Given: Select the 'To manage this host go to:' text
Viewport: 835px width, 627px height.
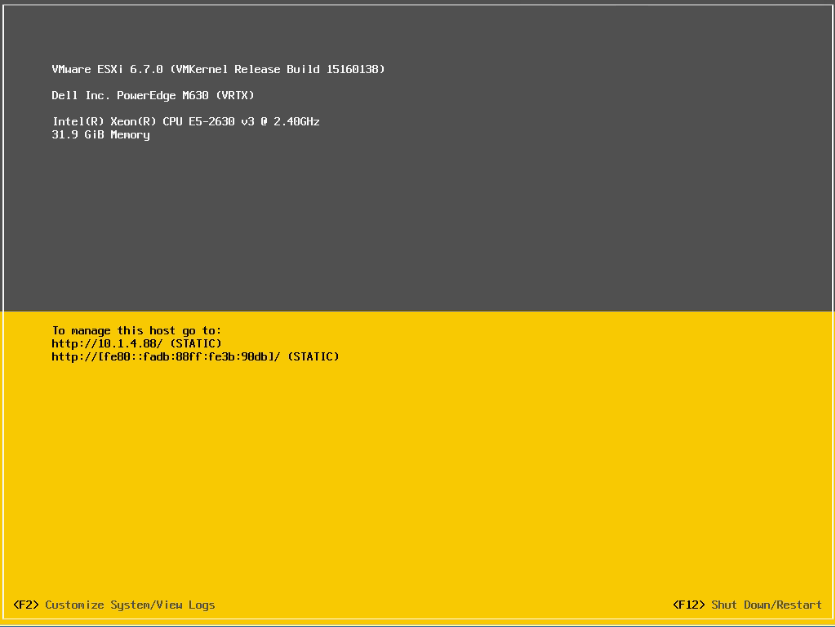Looking at the screenshot, I should tap(136, 330).
